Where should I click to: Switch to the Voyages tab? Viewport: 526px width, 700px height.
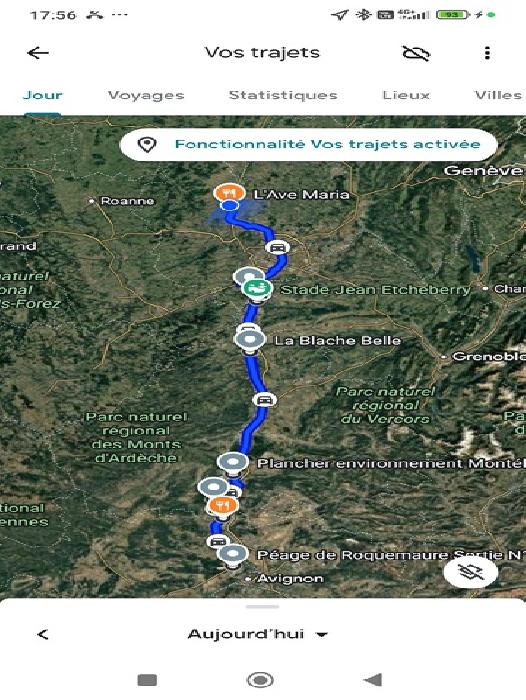(x=146, y=95)
